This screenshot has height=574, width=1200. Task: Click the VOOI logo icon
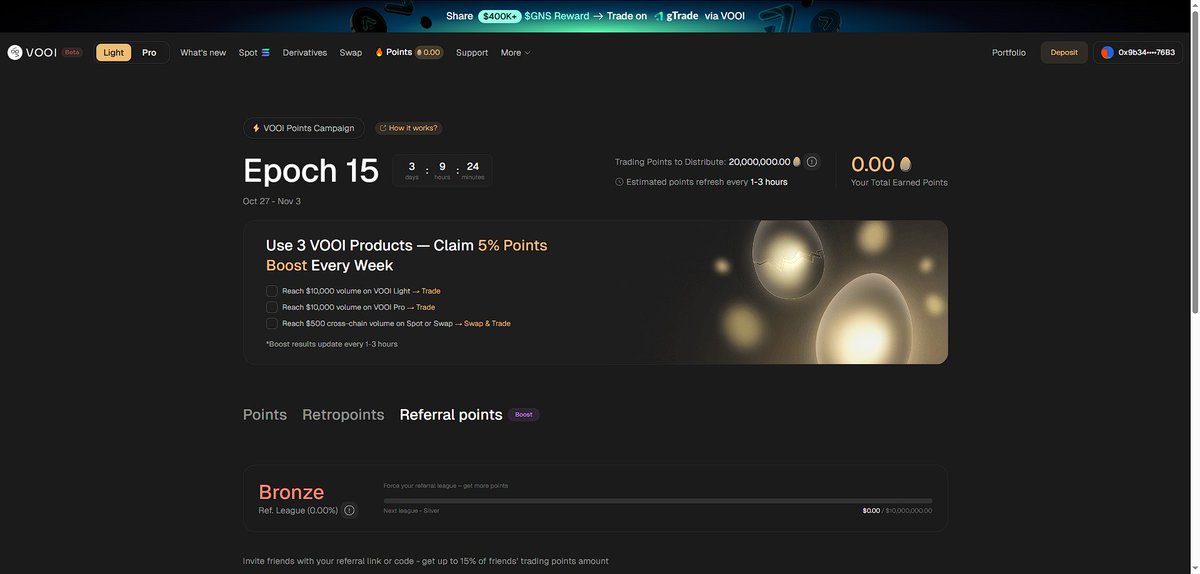pyautogui.click(x=15, y=52)
